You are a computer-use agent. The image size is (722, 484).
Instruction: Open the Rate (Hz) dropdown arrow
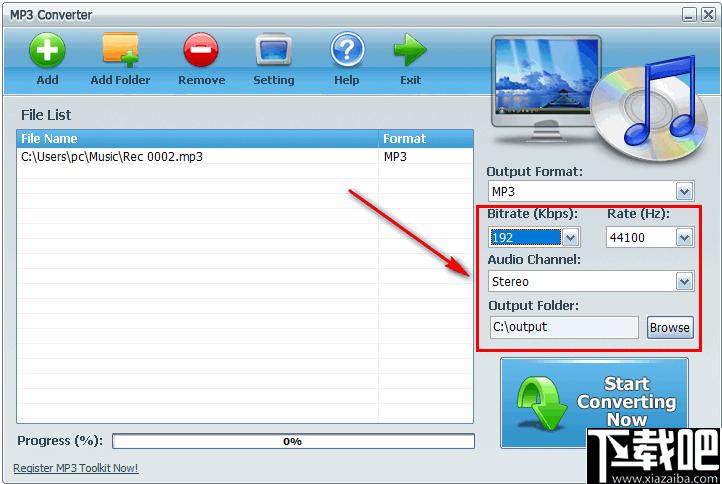click(x=684, y=238)
